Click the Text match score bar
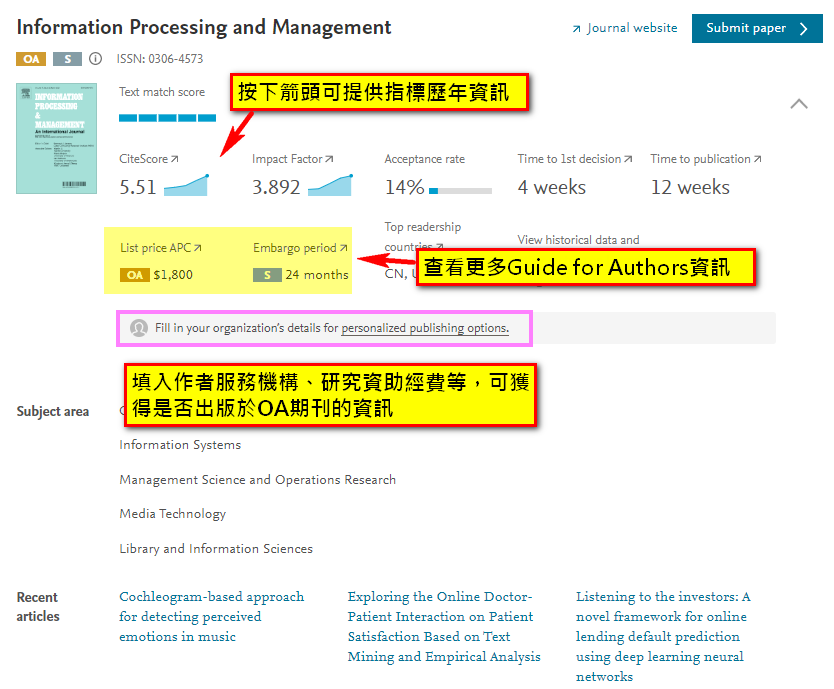 [168, 118]
